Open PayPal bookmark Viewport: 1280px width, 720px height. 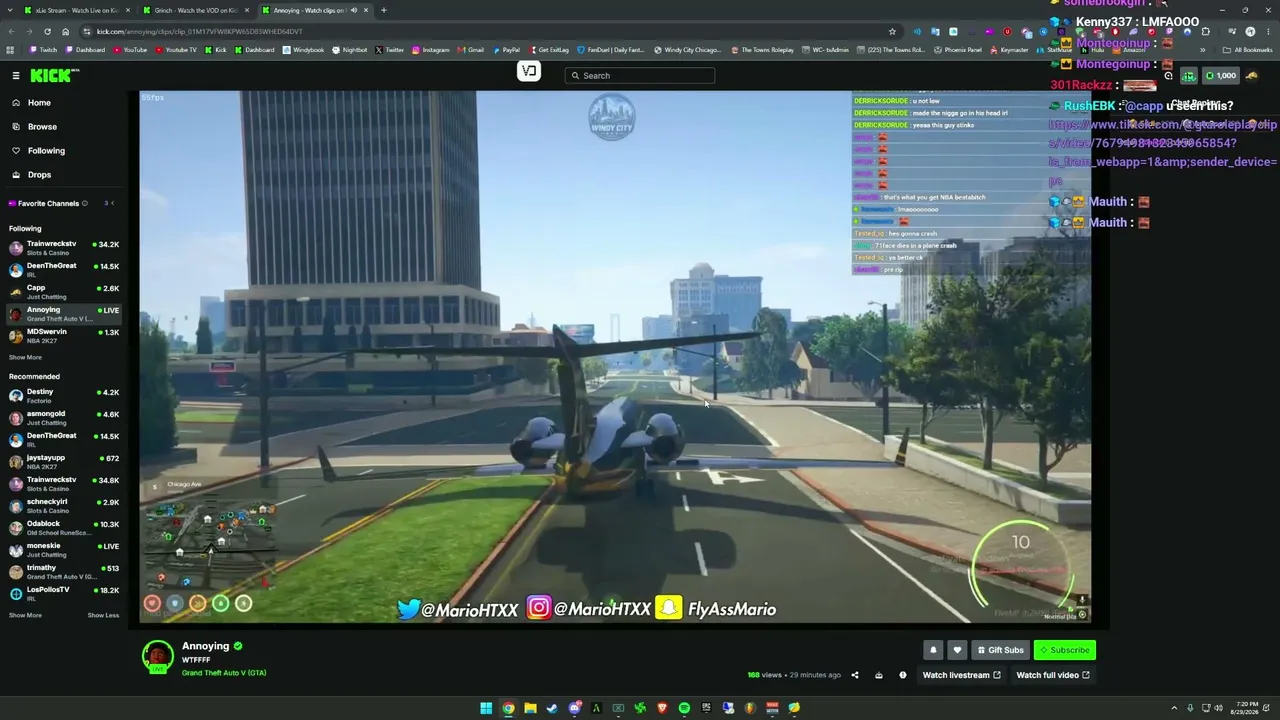pyautogui.click(x=506, y=50)
